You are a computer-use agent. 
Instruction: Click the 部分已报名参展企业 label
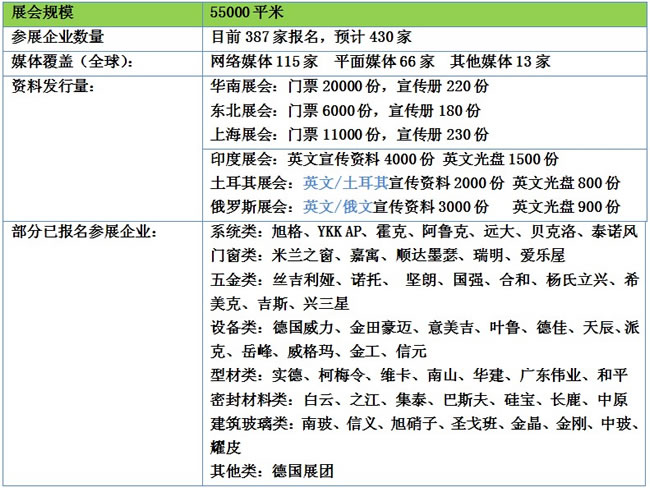(82, 231)
